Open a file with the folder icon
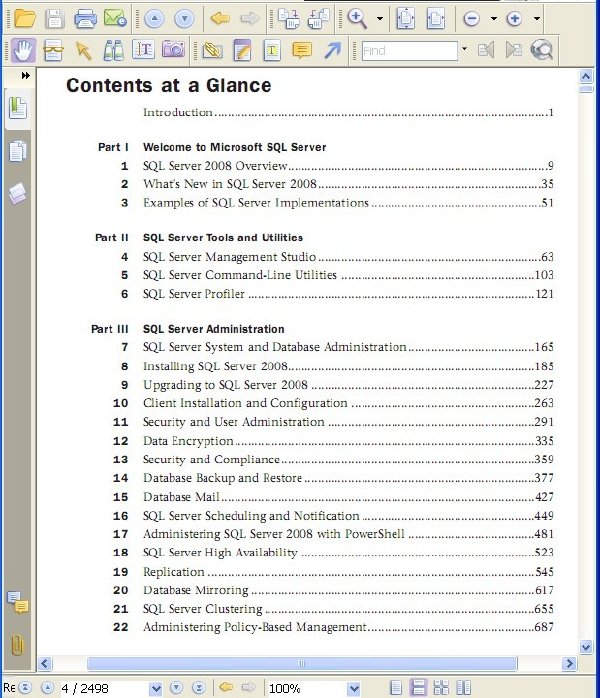Screen dimensions: 600x698 click(x=24, y=18)
